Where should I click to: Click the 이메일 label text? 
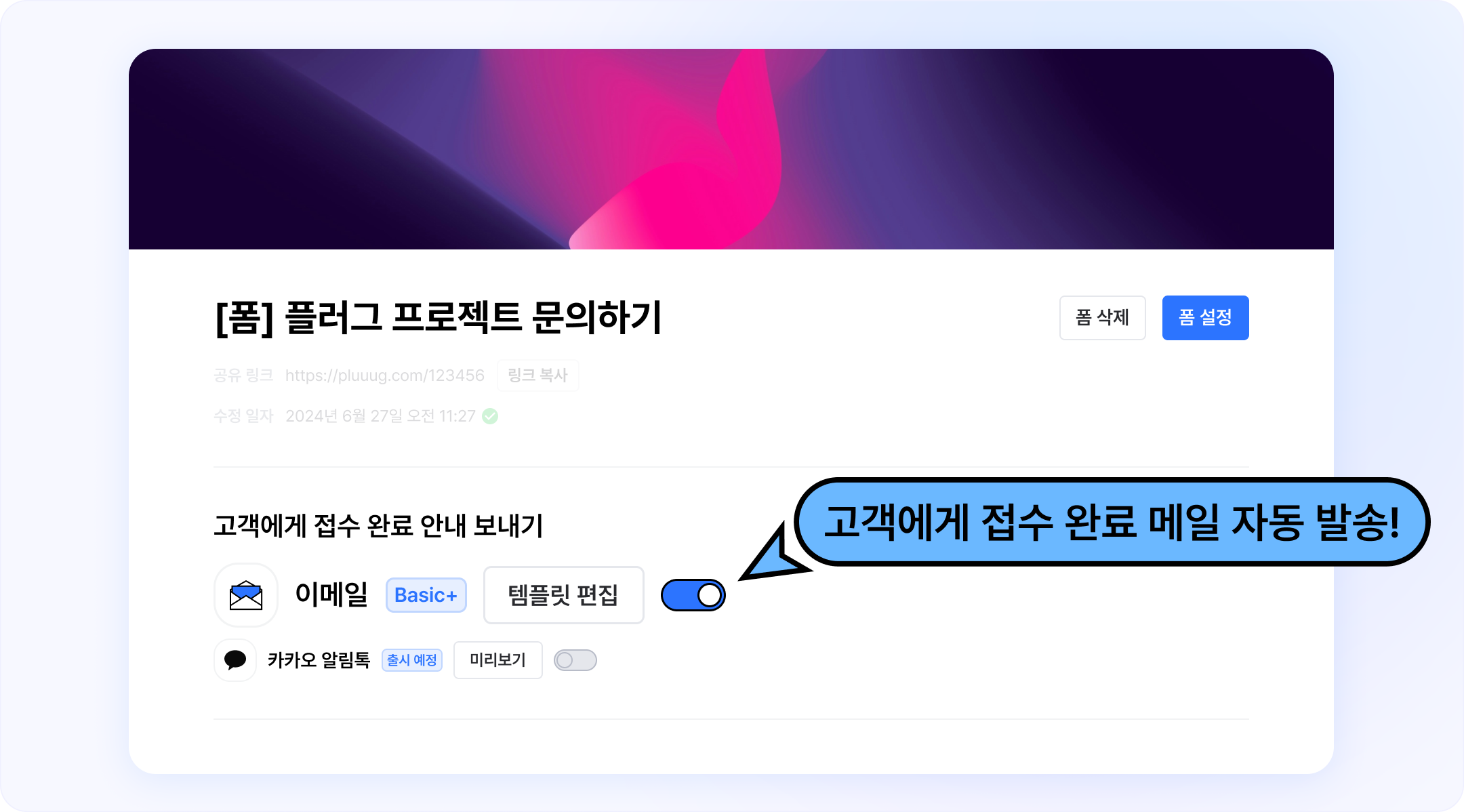pos(331,594)
